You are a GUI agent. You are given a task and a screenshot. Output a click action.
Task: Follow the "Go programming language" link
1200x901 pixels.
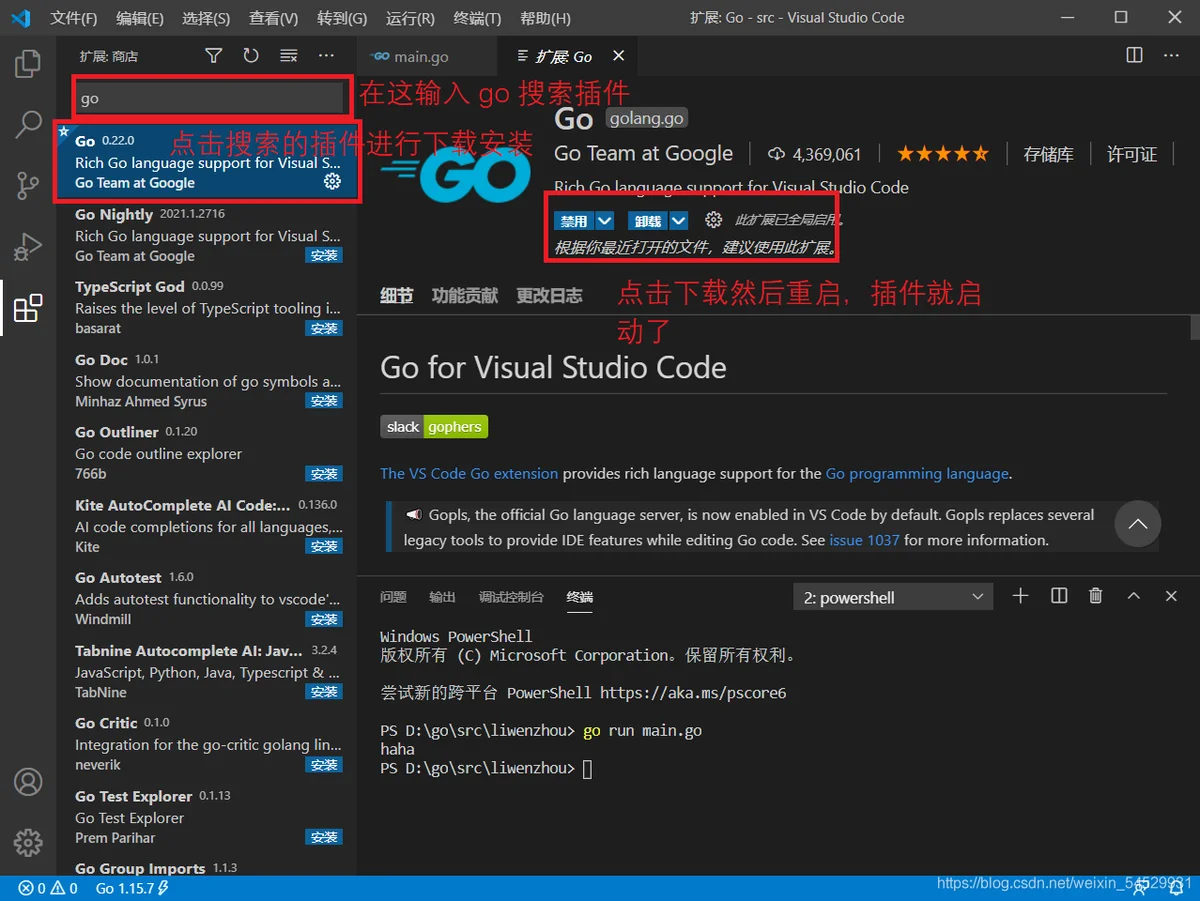pos(917,474)
